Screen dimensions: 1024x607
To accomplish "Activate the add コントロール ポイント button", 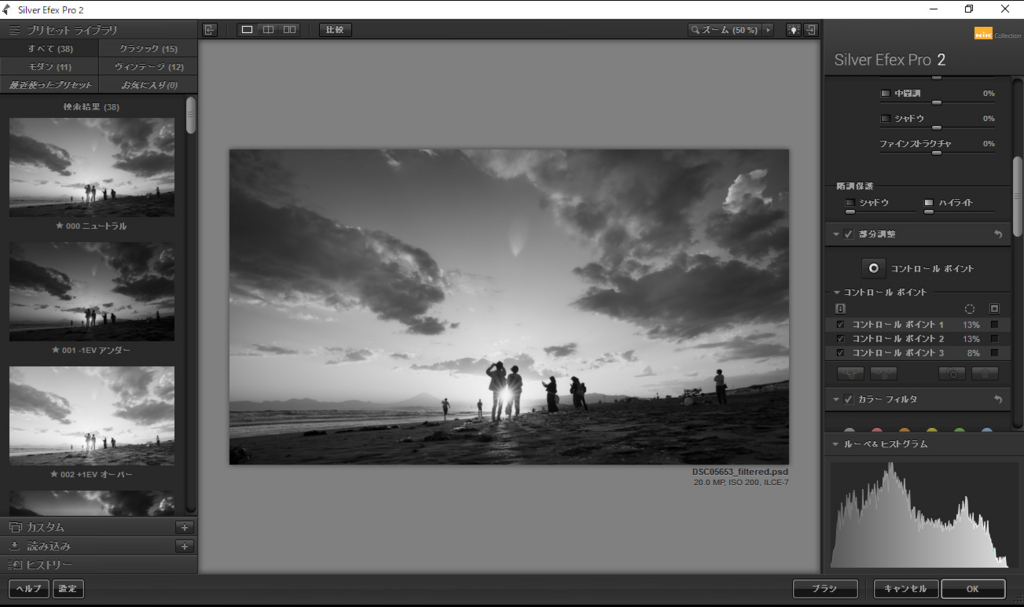I will [x=873, y=268].
